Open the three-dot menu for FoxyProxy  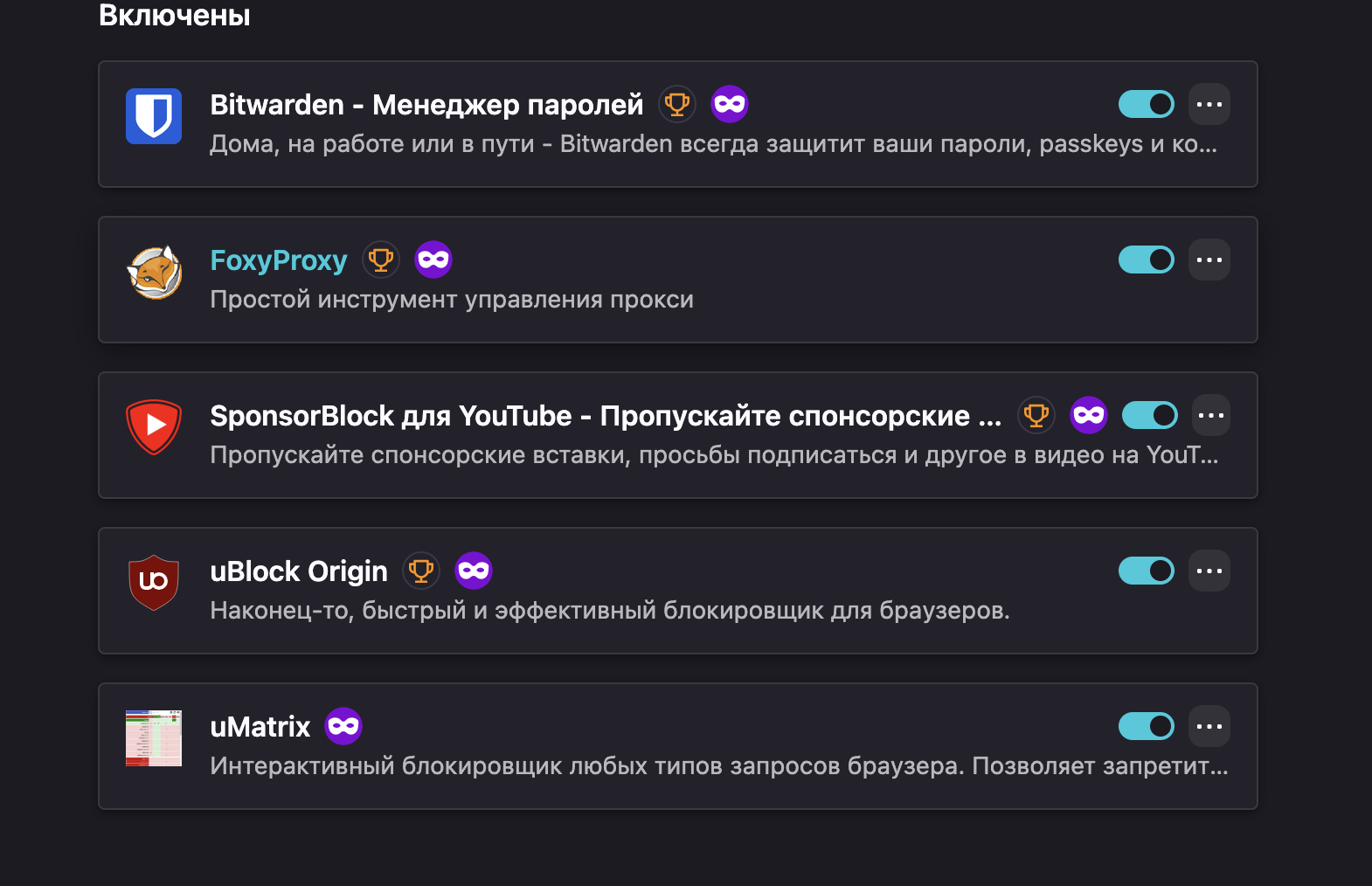1209,260
